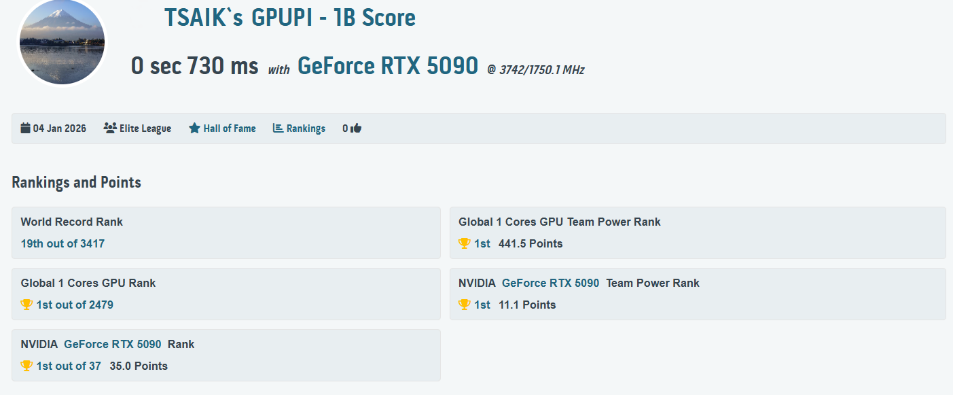The image size is (953, 395).
Task: Click trophy icon in Global 1 Cores GPU Rank
Action: pyautogui.click(x=26, y=304)
